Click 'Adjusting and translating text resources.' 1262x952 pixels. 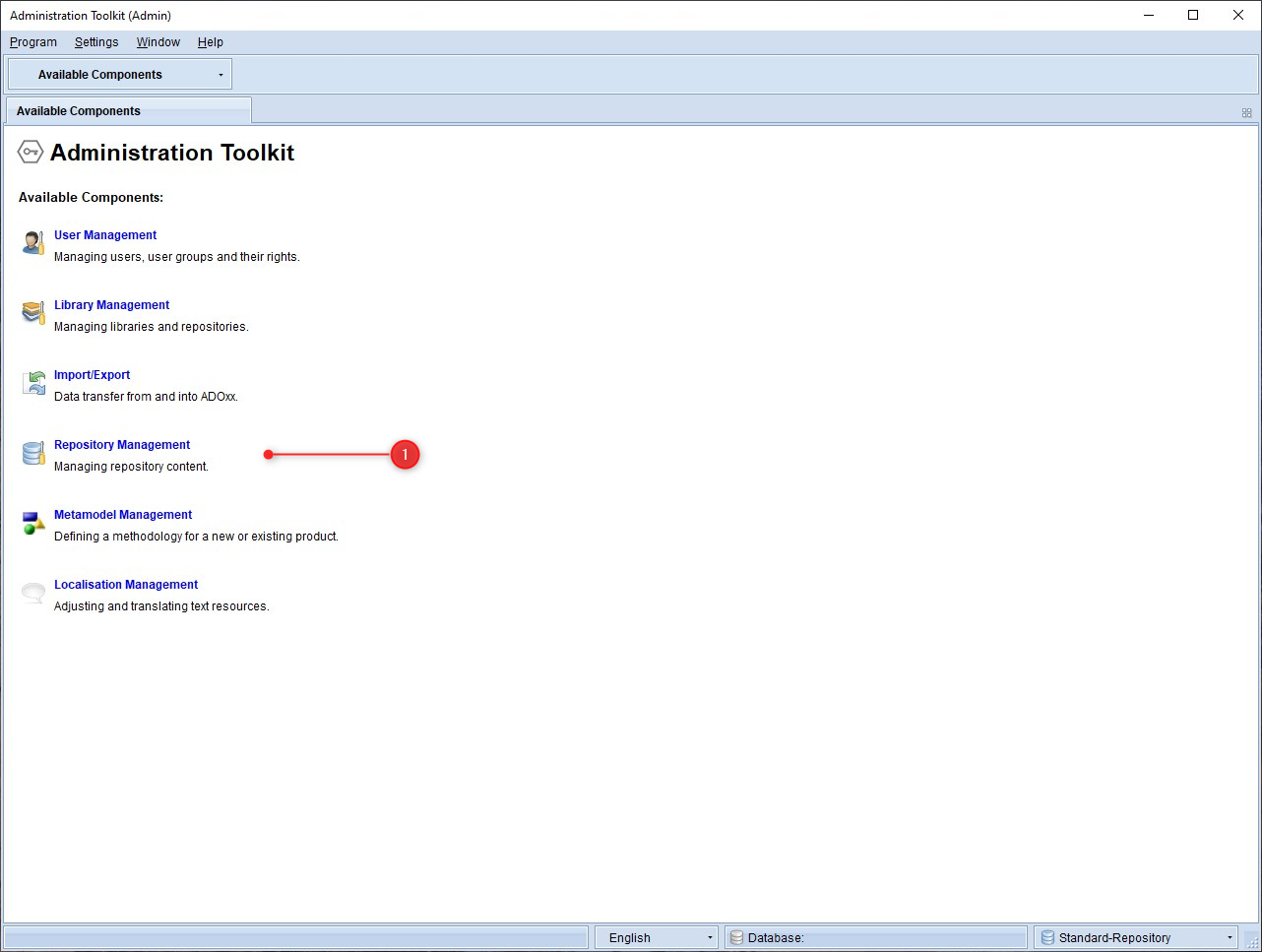[161, 606]
